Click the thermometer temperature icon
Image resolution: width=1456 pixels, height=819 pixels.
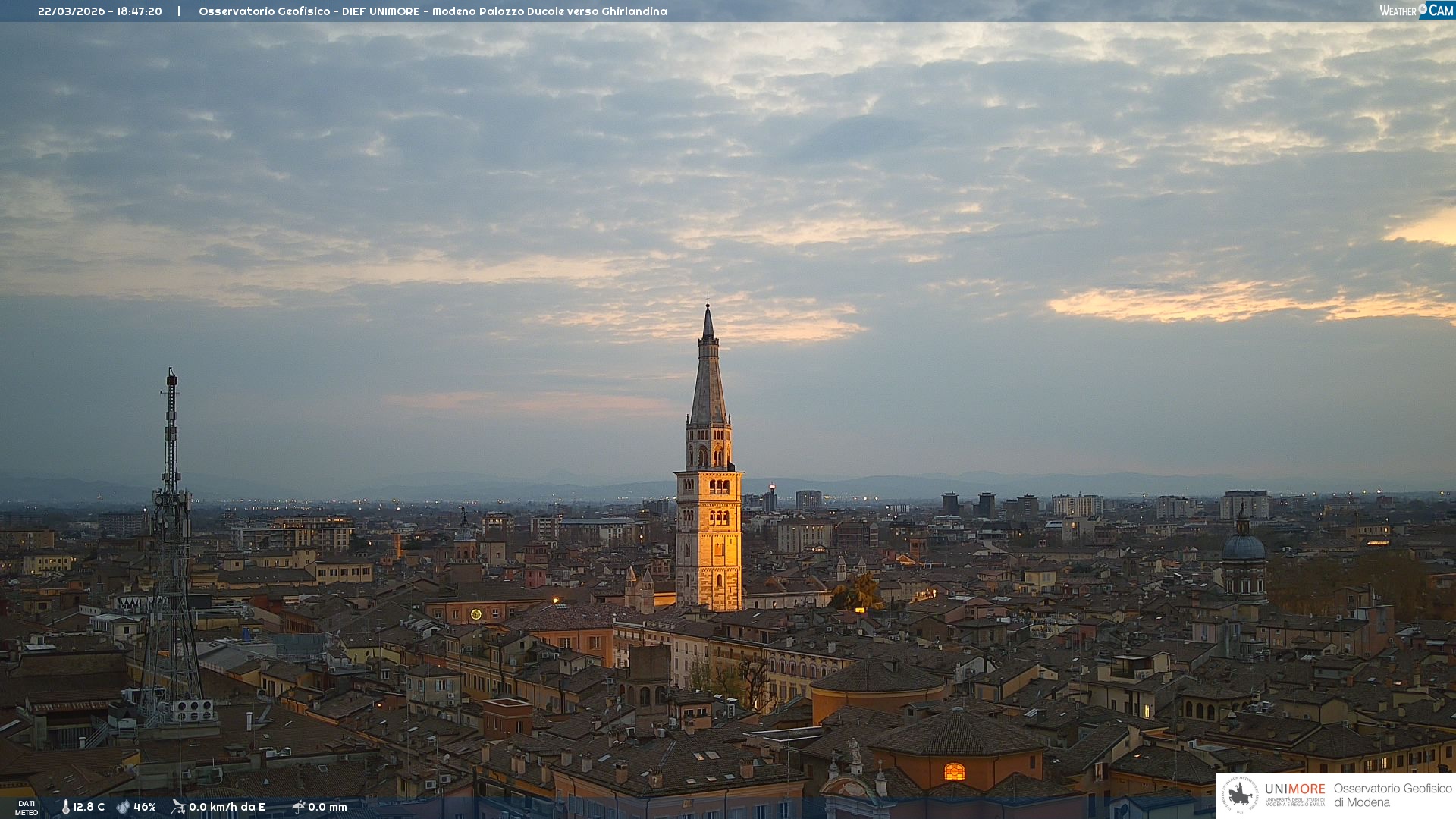point(65,807)
